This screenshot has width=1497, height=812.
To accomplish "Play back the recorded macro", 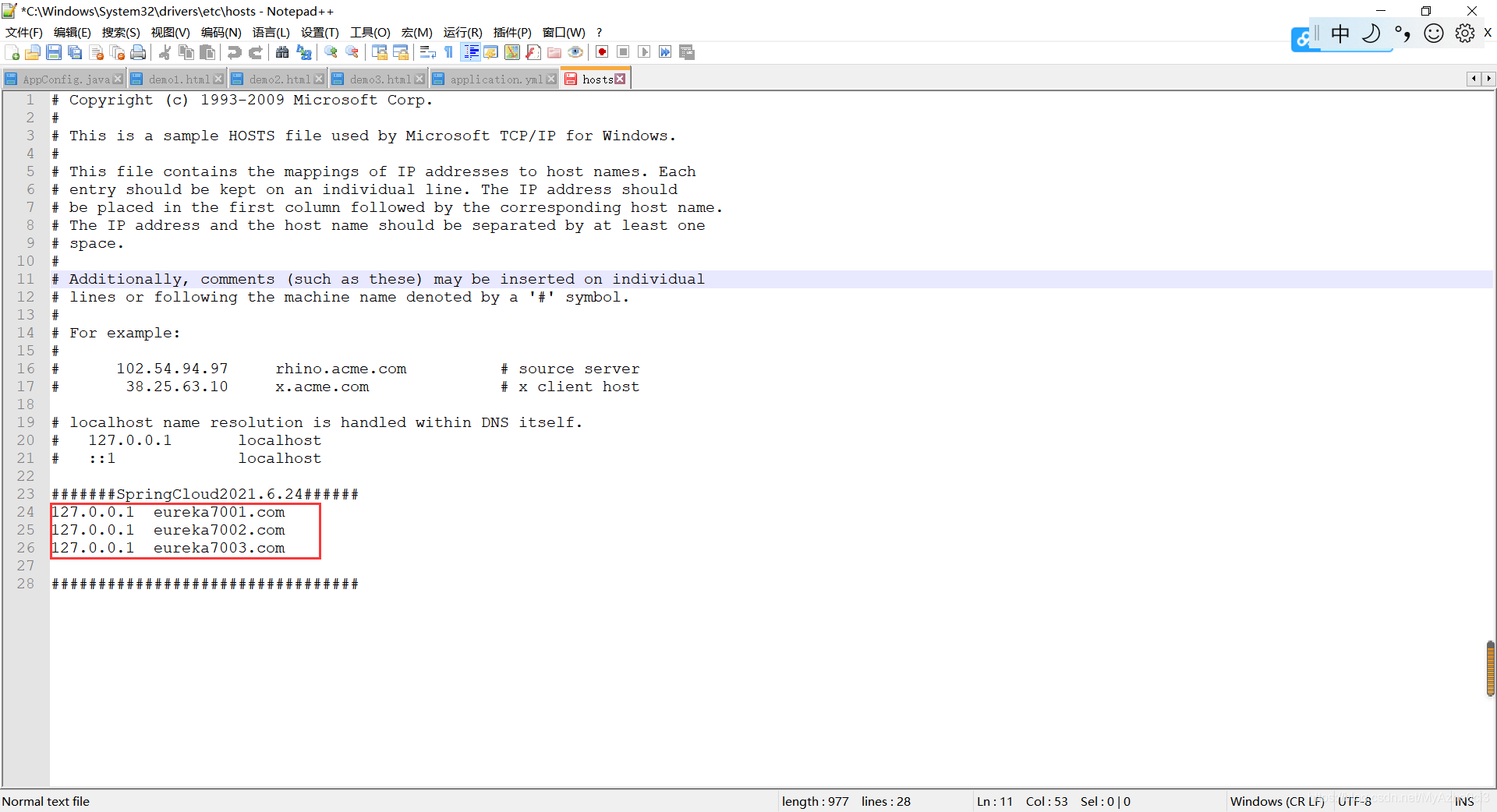I will coord(644,52).
